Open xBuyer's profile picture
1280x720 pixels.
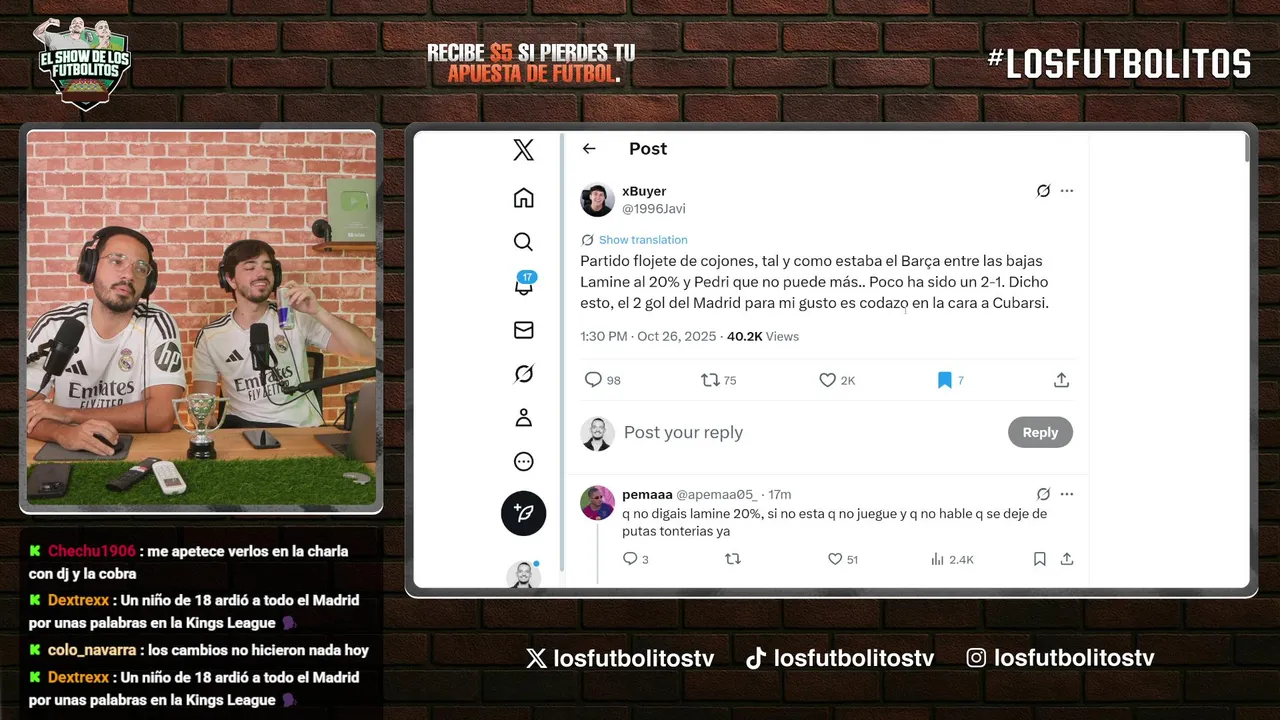pos(597,200)
